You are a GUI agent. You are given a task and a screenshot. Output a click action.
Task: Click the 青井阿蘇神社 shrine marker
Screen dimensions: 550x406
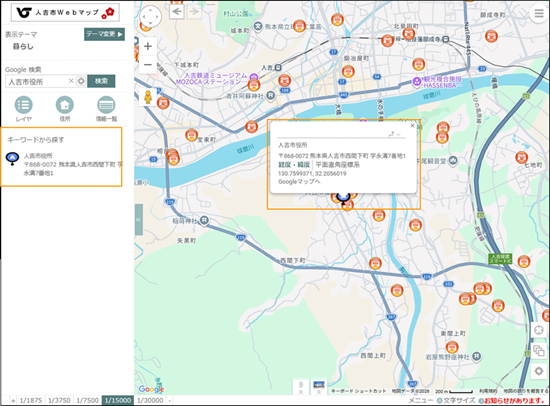[270, 95]
